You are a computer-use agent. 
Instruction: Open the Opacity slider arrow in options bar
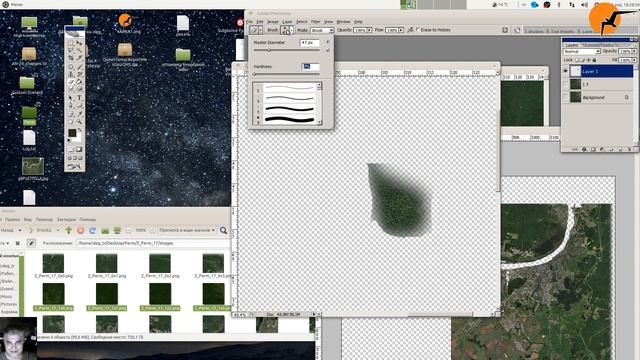pyautogui.click(x=369, y=30)
